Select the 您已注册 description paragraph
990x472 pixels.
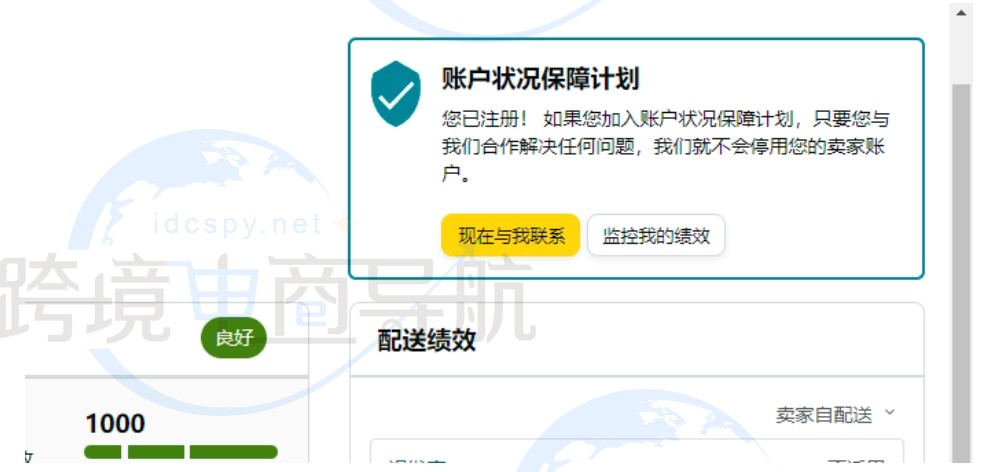665,147
